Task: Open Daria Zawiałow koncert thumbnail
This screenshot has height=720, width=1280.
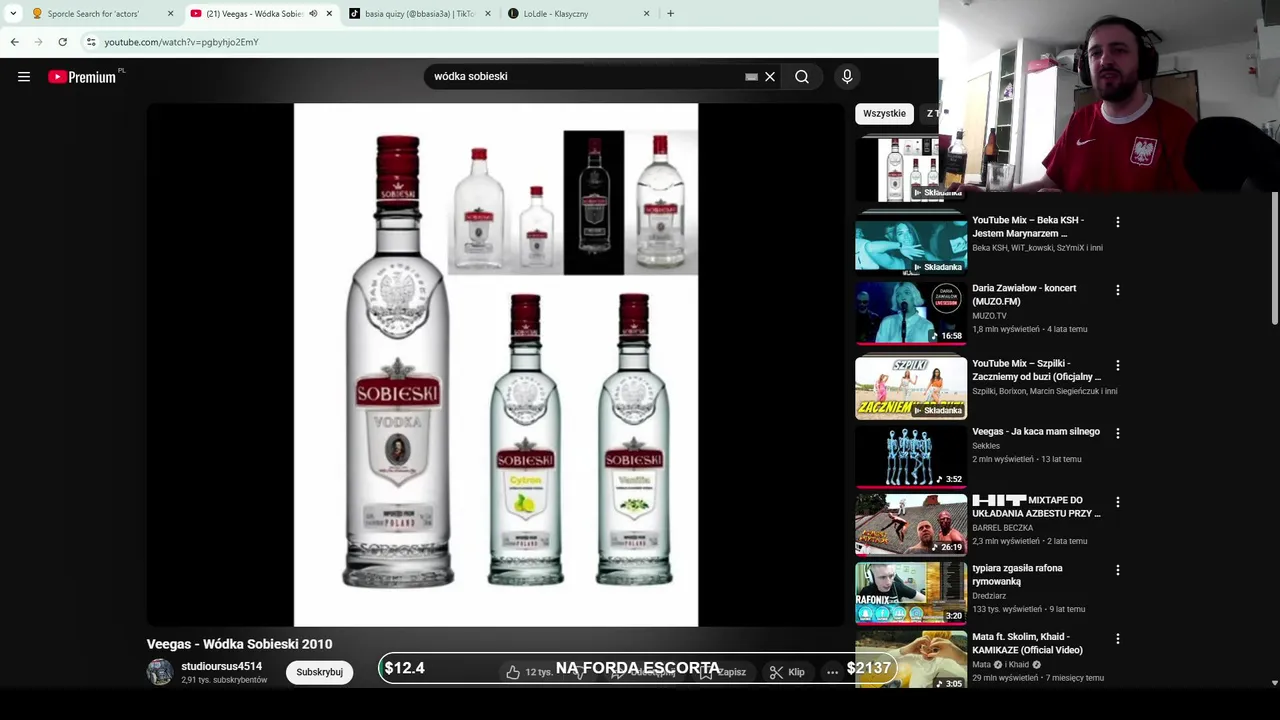Action: coord(911,313)
